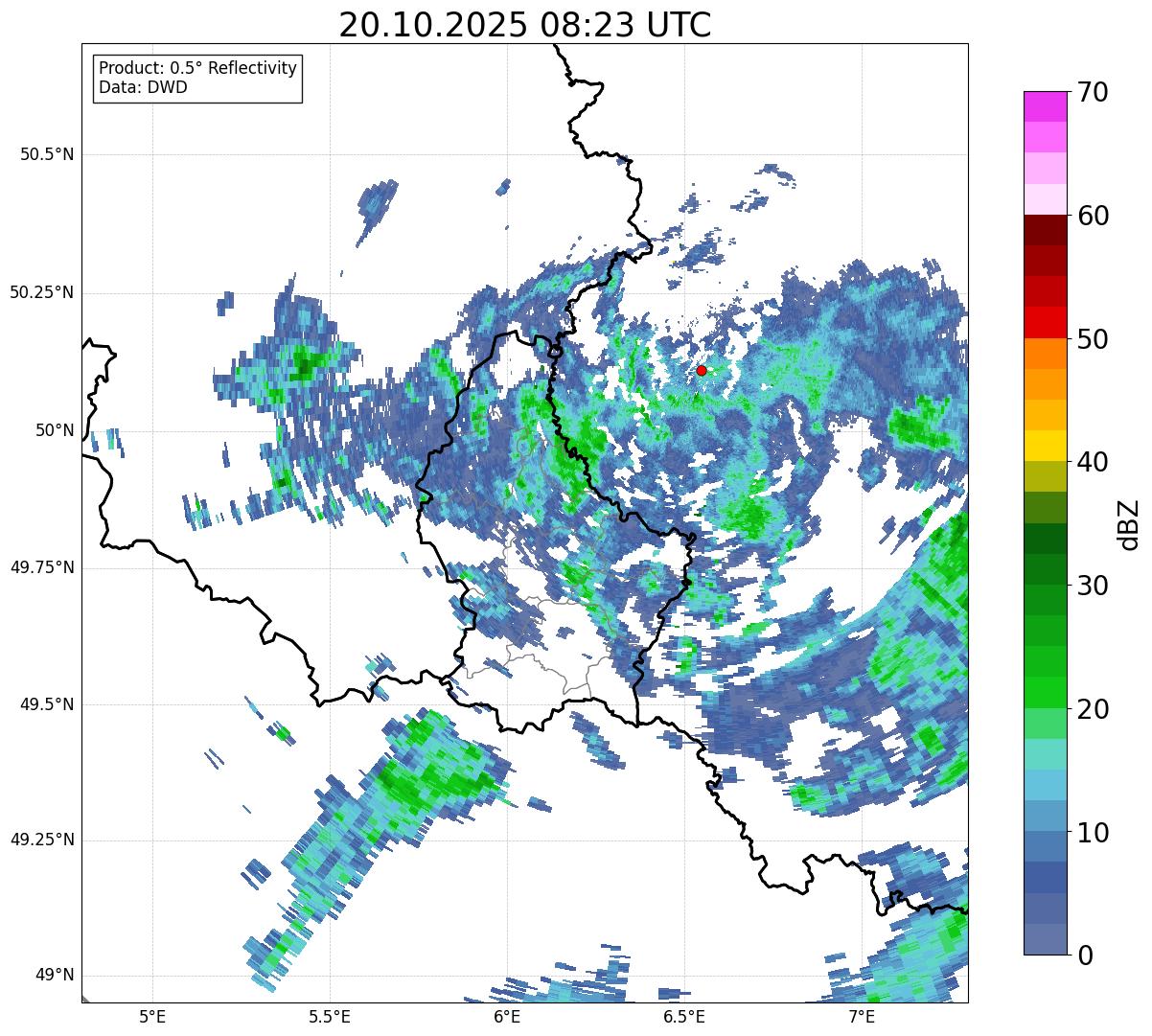Click the 50.5°N latitude label
This screenshot has width=1152, height=1036.
[47, 154]
